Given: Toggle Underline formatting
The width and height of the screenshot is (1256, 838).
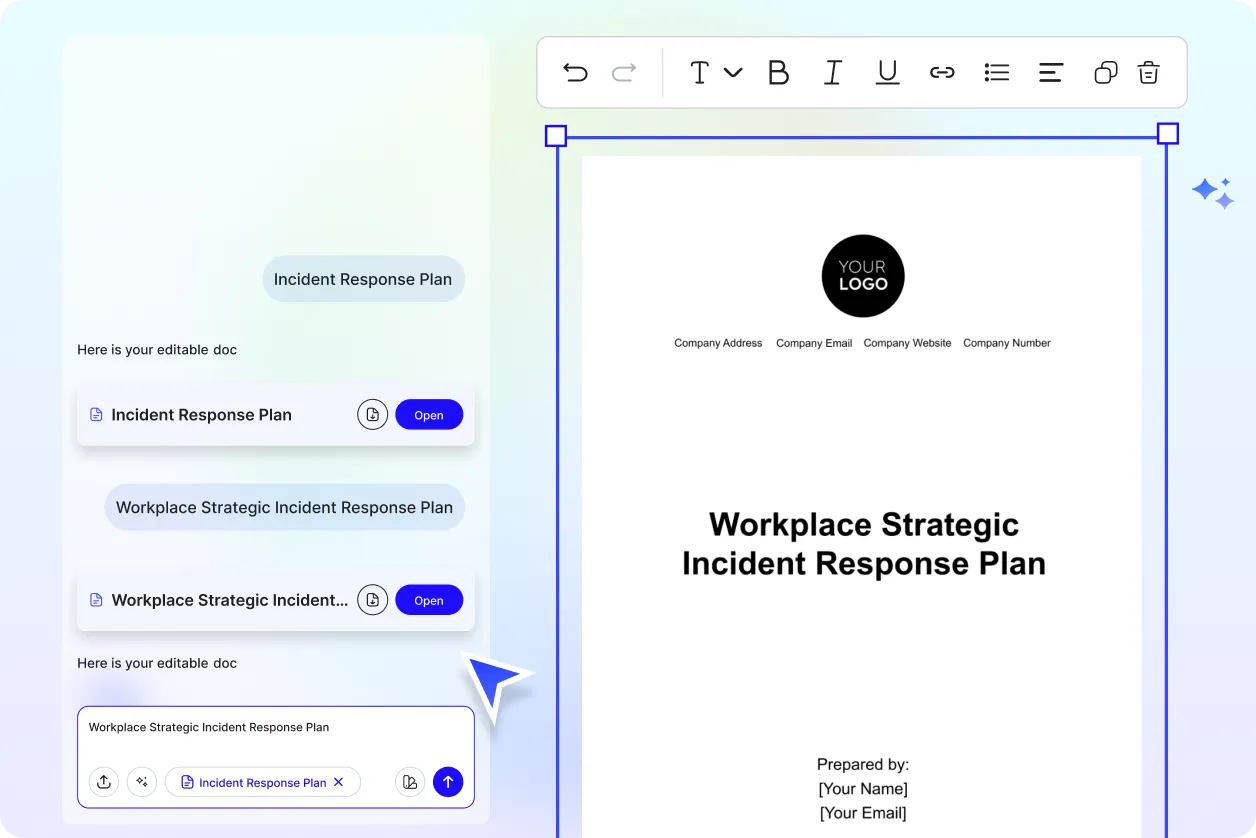Looking at the screenshot, I should [887, 72].
